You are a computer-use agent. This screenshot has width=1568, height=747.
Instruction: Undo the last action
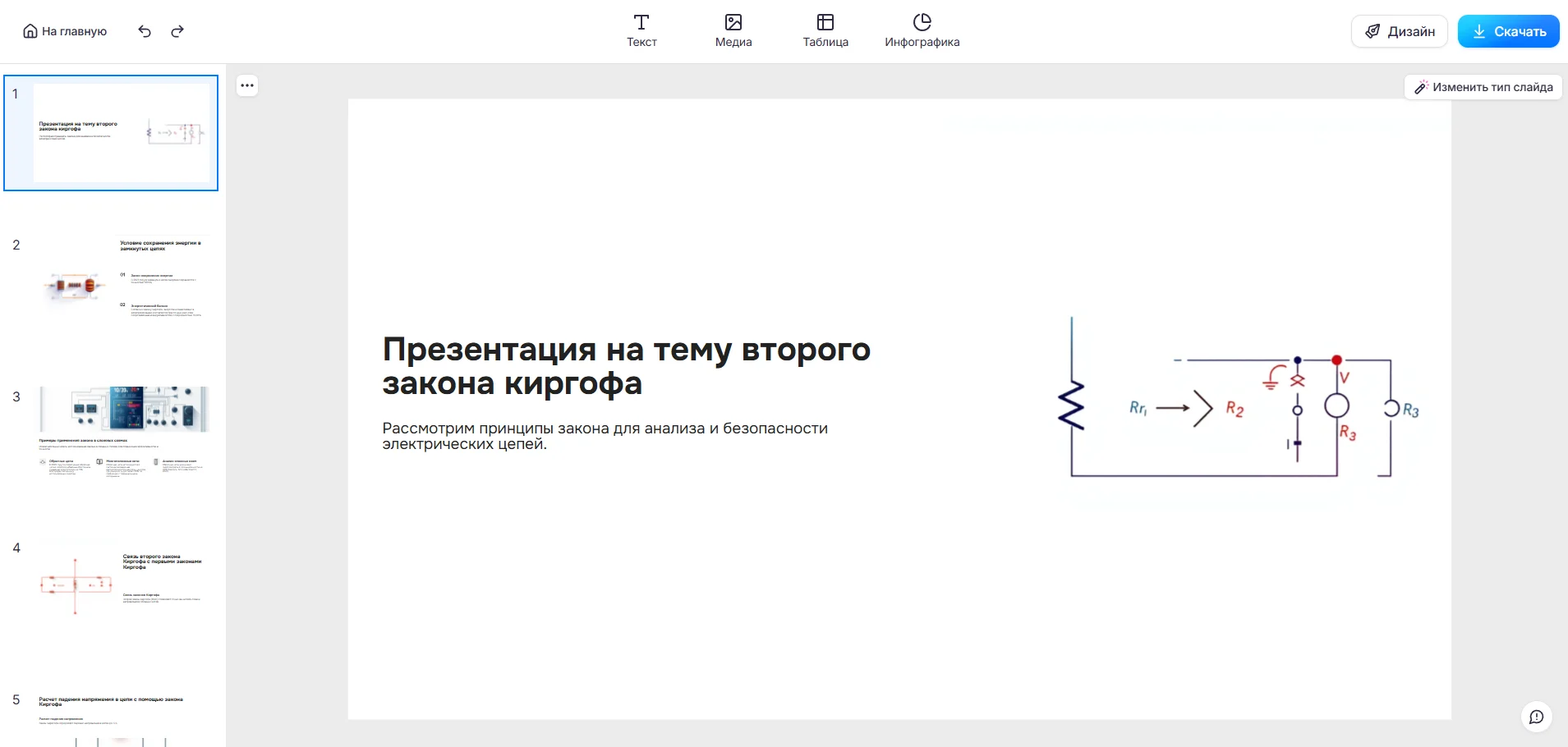145,31
